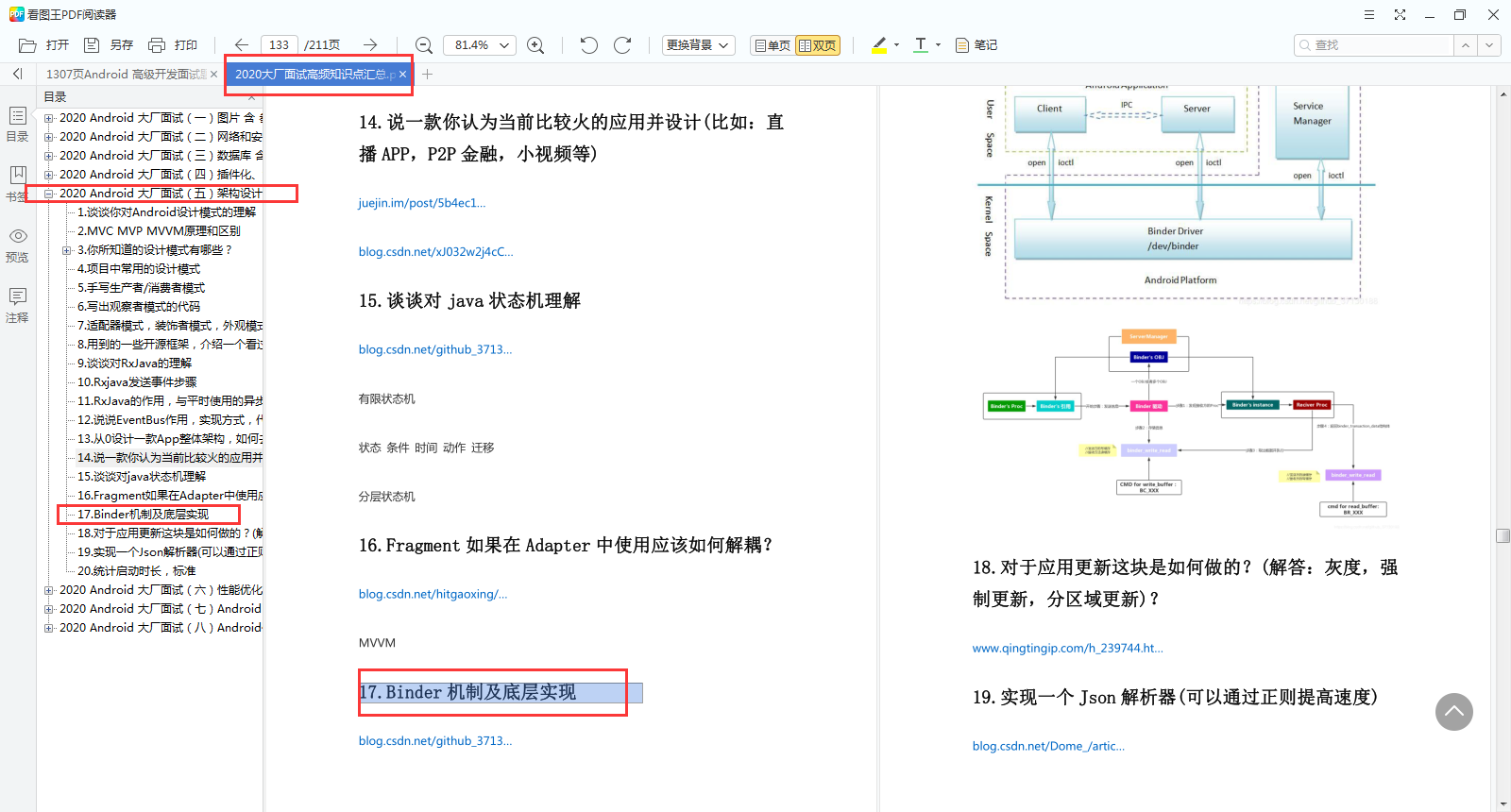
Task: Switch to 单页 single page view
Action: pos(772,45)
